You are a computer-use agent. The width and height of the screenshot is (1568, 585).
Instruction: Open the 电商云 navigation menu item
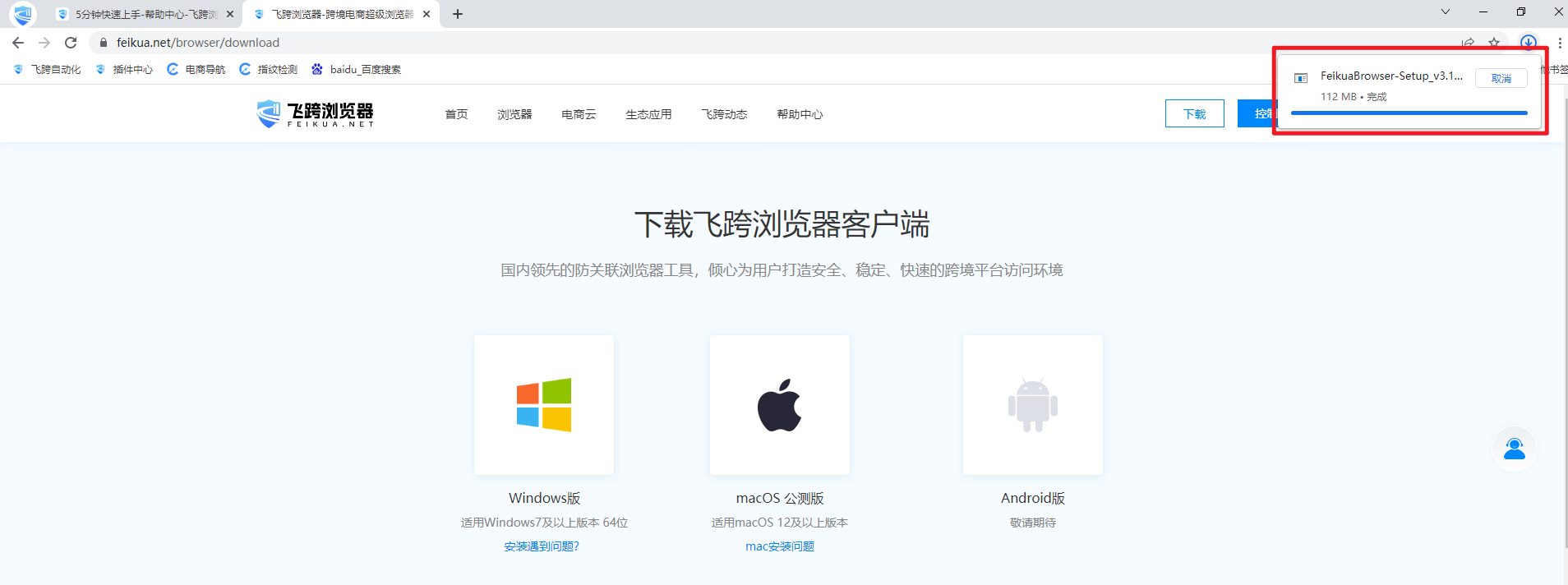click(x=579, y=114)
